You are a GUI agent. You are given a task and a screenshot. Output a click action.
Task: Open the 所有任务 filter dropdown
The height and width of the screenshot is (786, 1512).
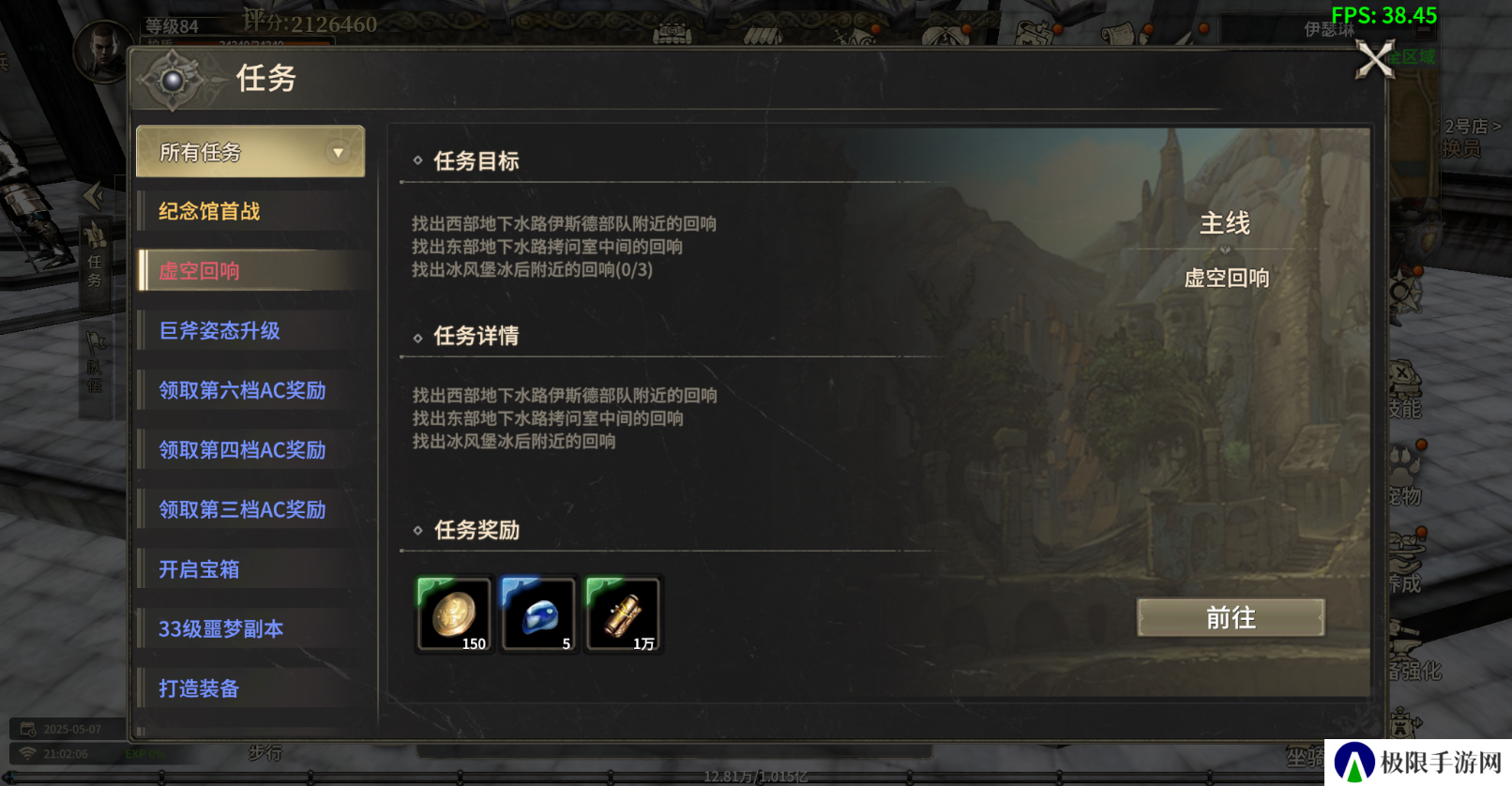coord(250,152)
